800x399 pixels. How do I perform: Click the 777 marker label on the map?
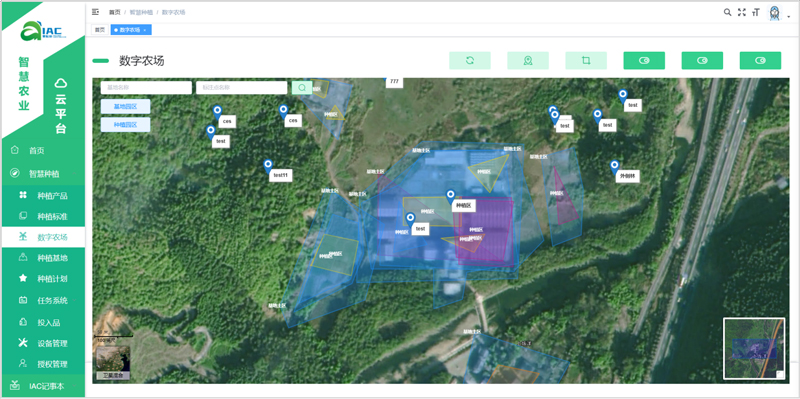[394, 82]
